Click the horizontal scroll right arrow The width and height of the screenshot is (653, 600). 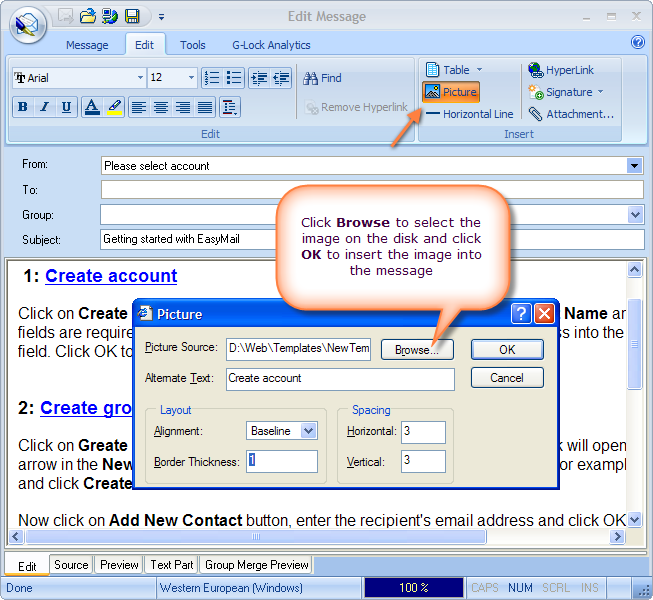(617, 536)
